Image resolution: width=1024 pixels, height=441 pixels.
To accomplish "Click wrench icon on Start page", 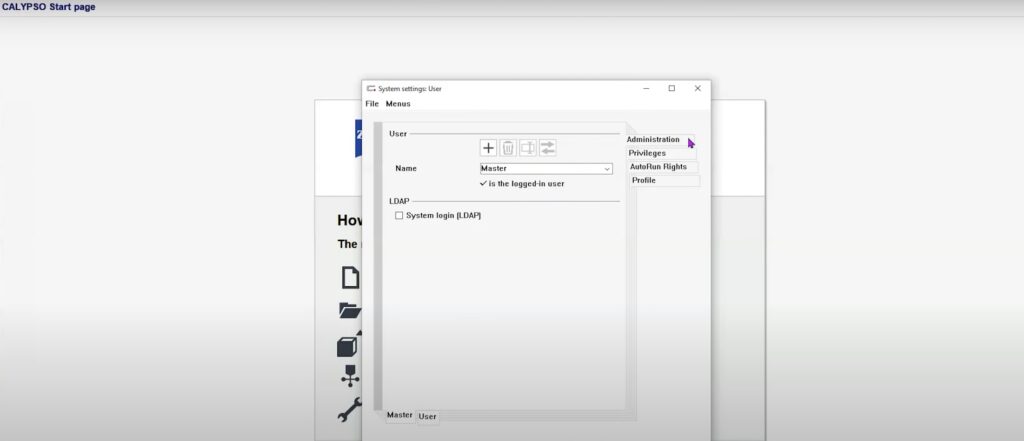I will pos(349,410).
